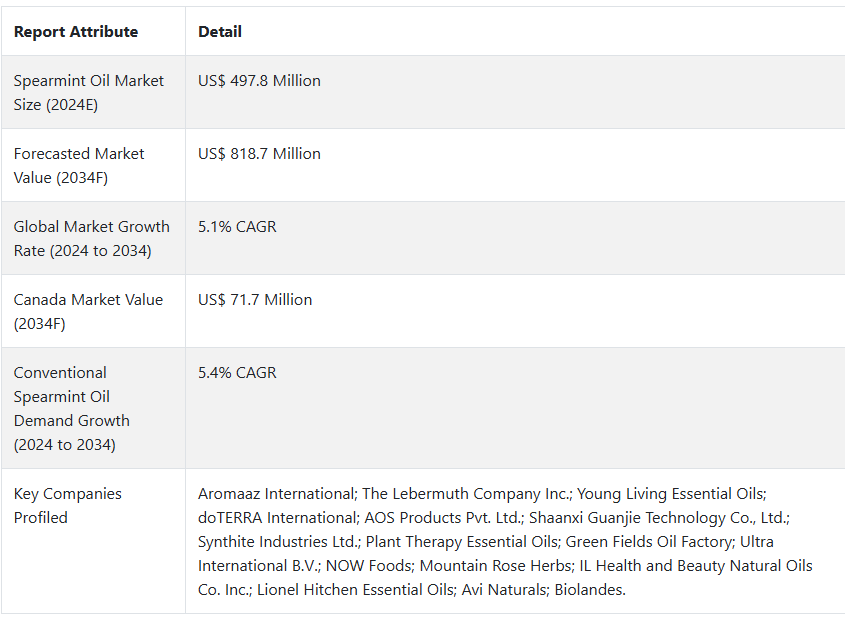This screenshot has height=621, width=845.
Task: Select the Forecasted Market Value (2034F) cell
Action: point(94,165)
